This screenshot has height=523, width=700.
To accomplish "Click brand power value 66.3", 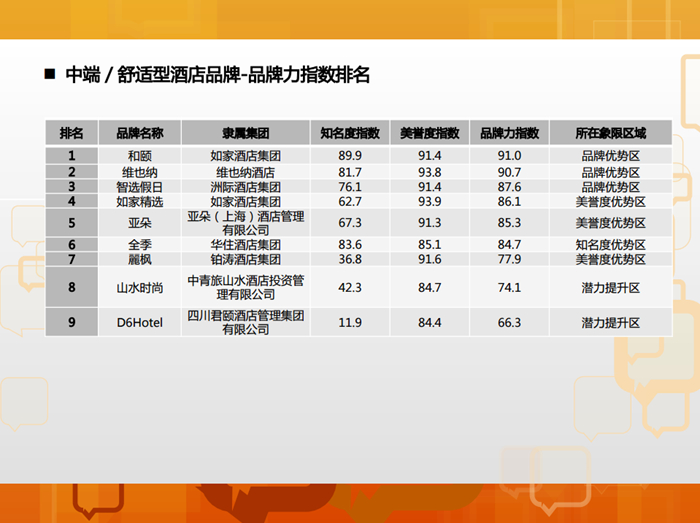I will click(x=509, y=323).
